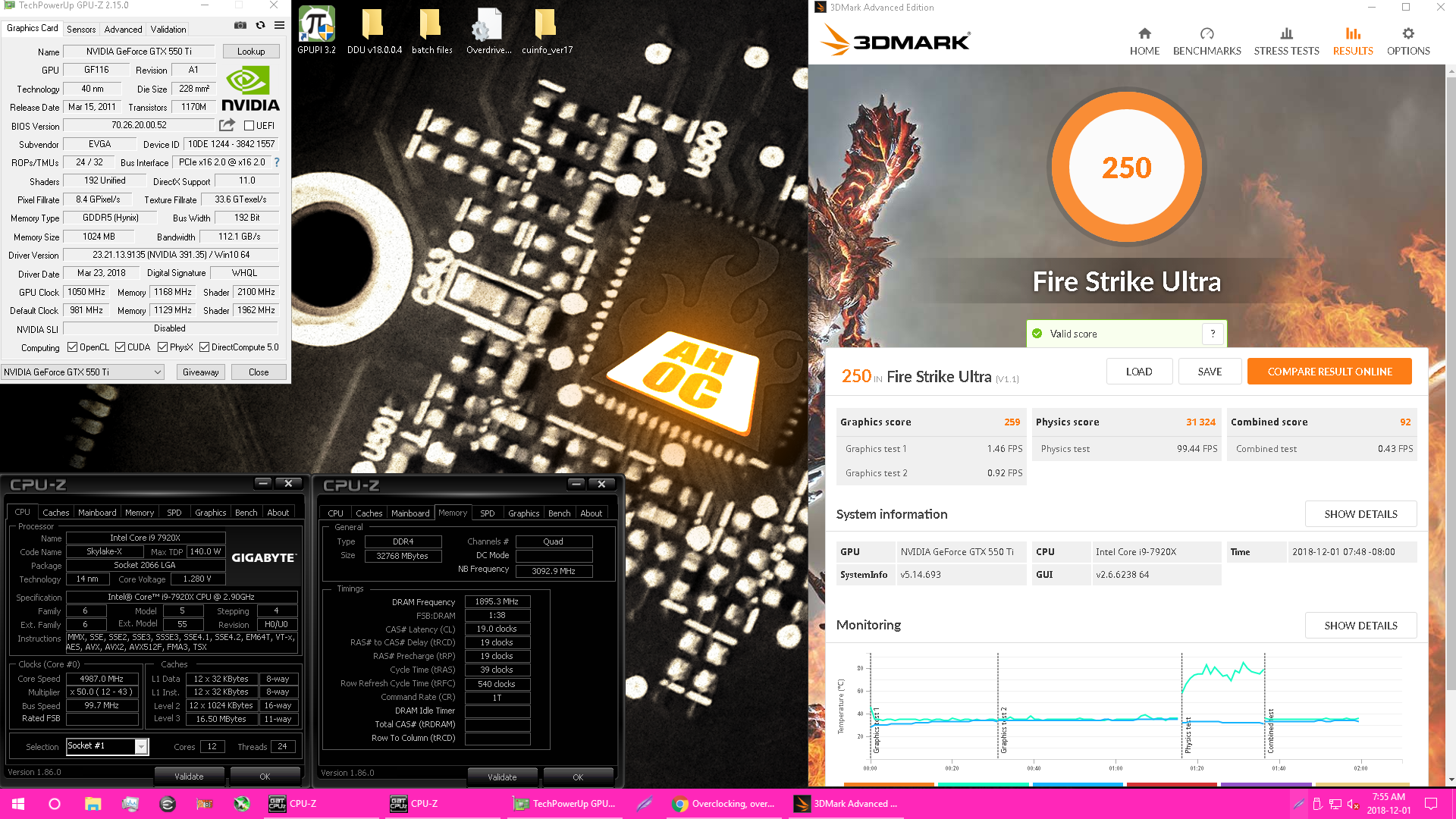
Task: Open the Chrome Overclocking taskbar item
Action: click(724, 804)
